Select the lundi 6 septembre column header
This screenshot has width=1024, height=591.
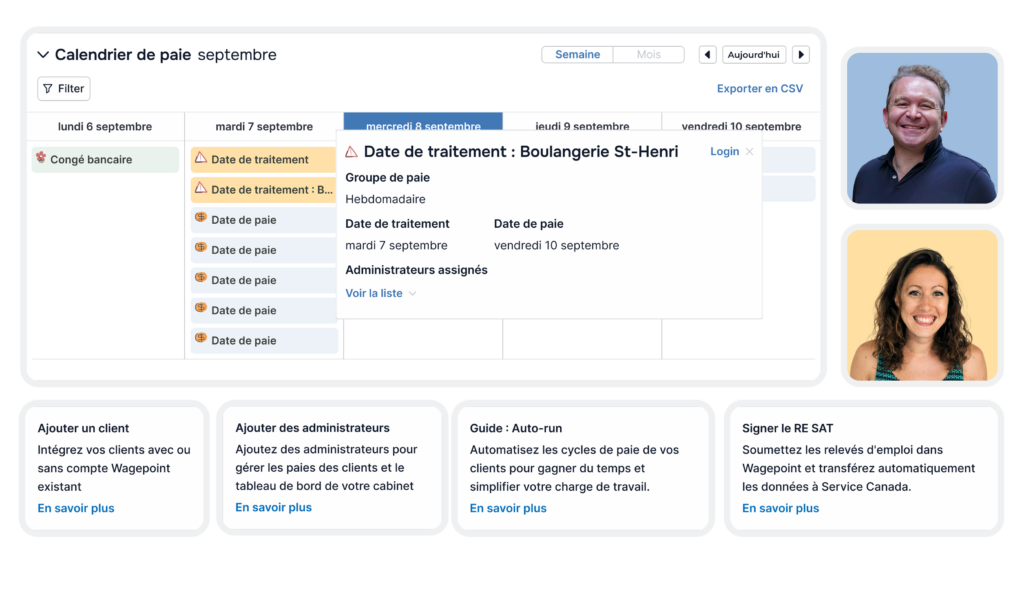point(105,126)
